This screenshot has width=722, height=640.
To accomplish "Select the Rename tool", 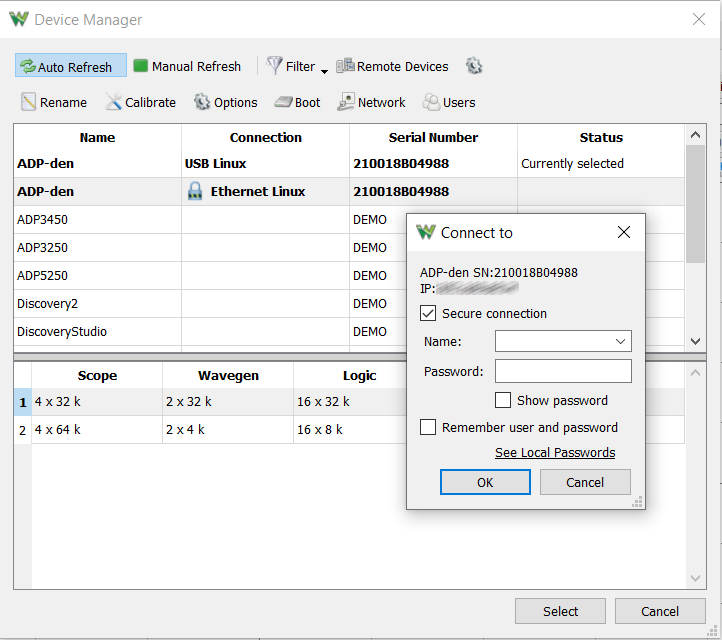I will tap(54, 102).
